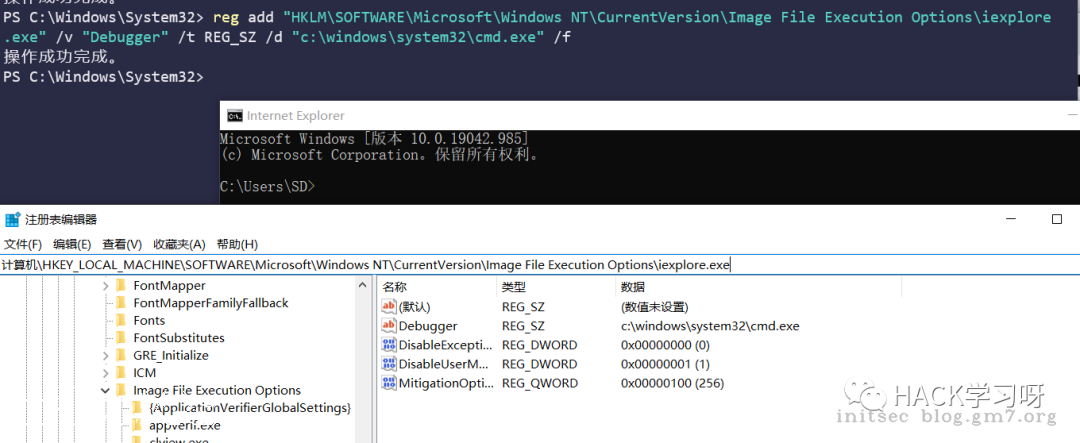Image resolution: width=1080 pixels, height=443 pixels.
Task: Select the Debugger string value icon
Action: point(389,326)
